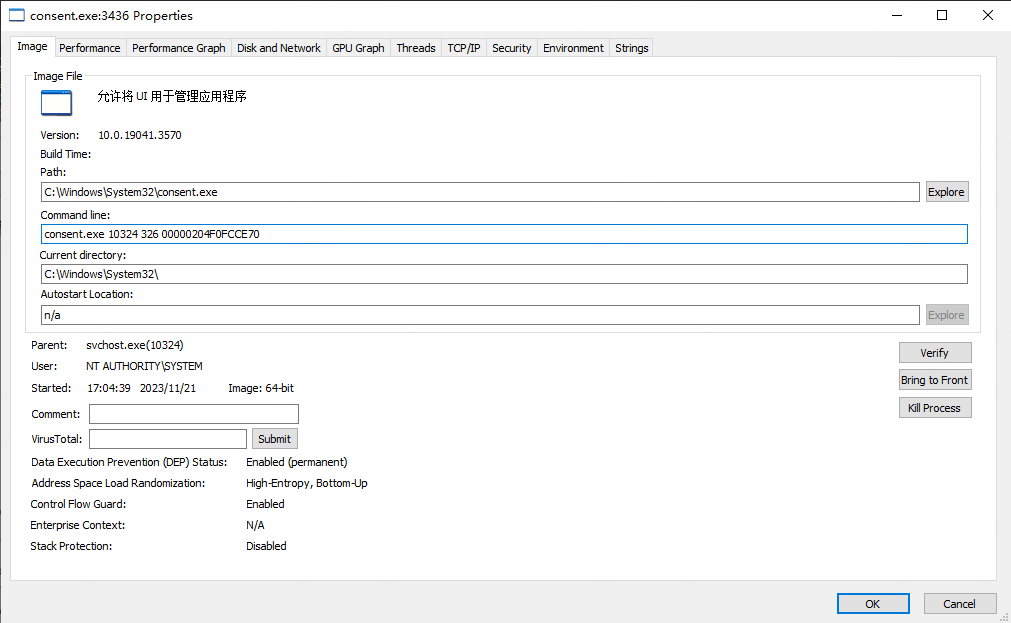1011x623 pixels.
Task: Click the Bring to Front button
Action: click(x=934, y=380)
